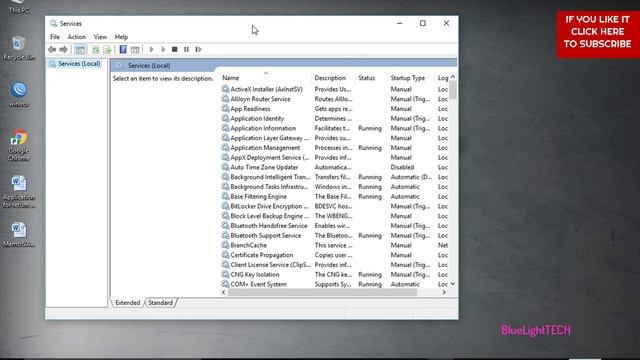Click horizontal scrollbar left arrow
The height and width of the screenshot is (360, 640).
click(x=224, y=292)
